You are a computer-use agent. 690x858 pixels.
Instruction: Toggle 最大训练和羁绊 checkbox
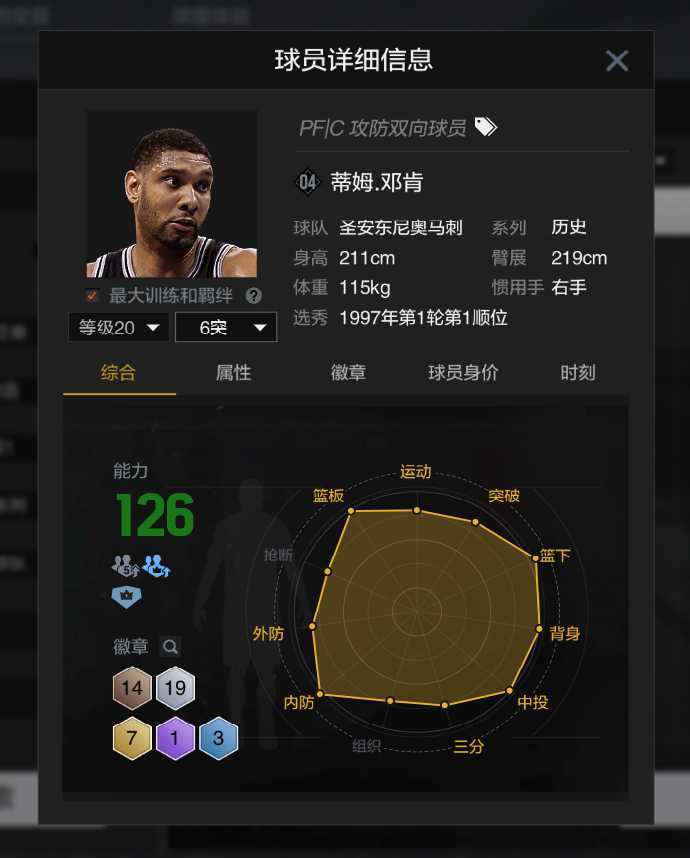click(92, 296)
